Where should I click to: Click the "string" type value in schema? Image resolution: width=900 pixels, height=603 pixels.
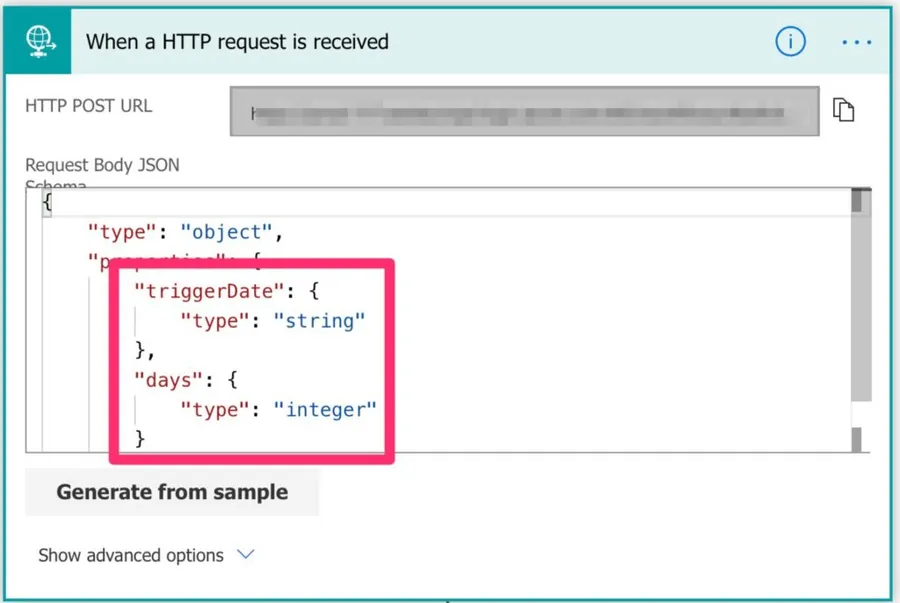322,321
